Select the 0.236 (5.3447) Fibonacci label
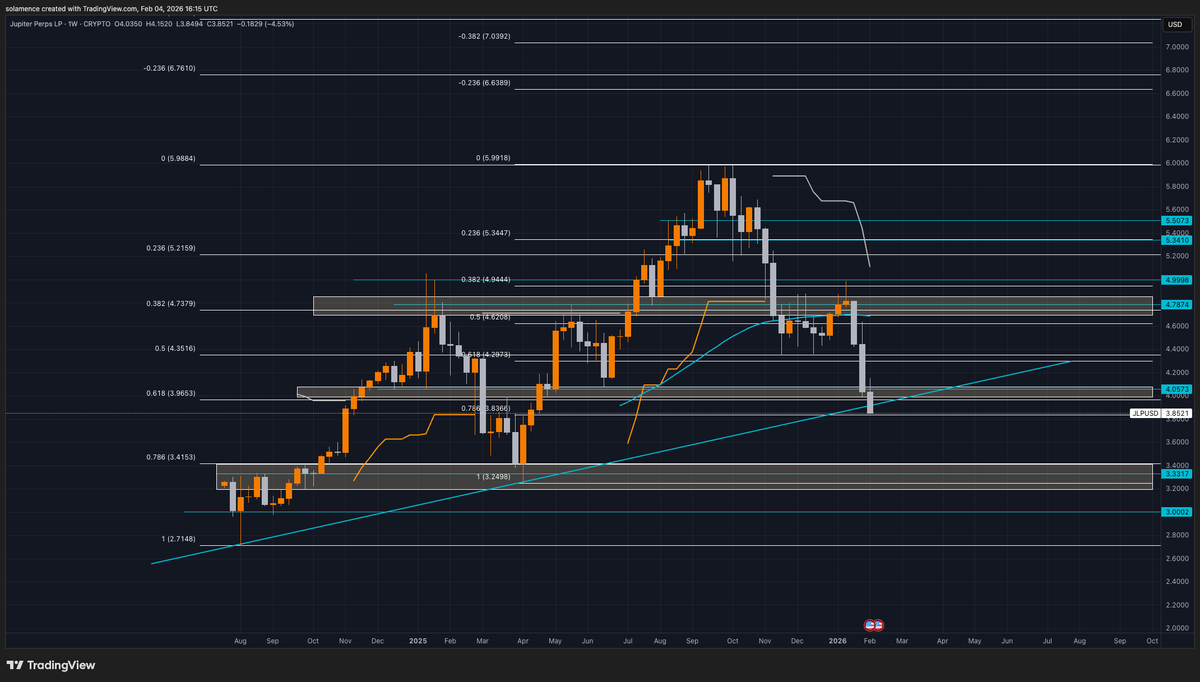 (486, 232)
